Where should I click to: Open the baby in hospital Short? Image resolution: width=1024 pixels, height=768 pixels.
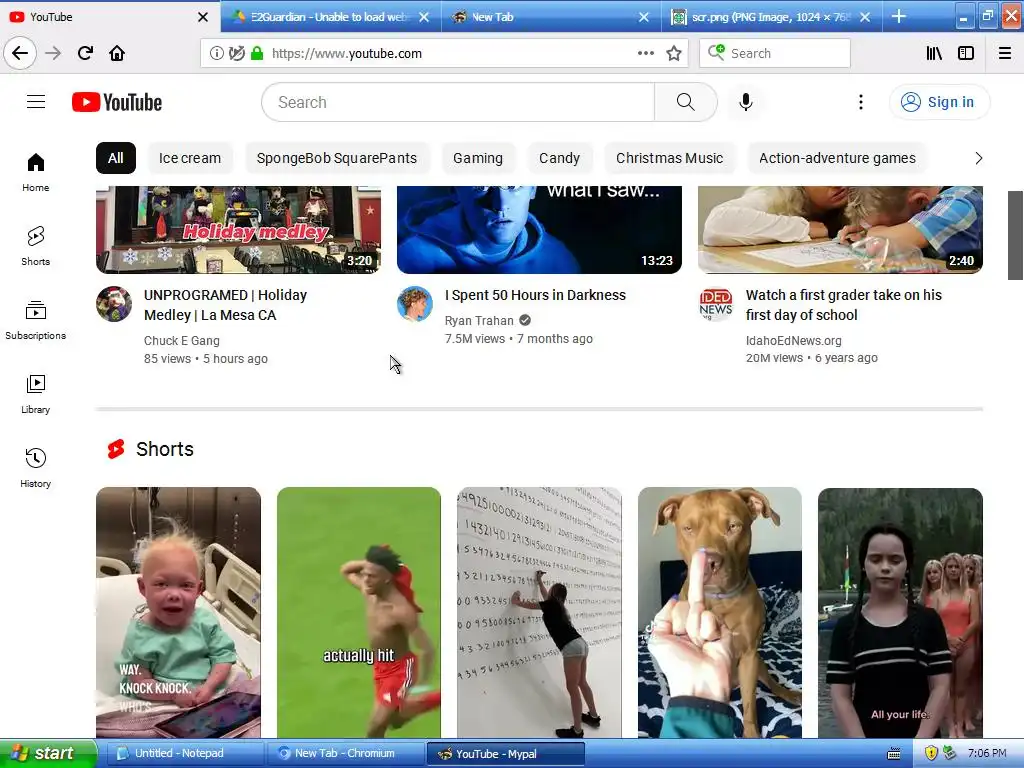pos(178,613)
